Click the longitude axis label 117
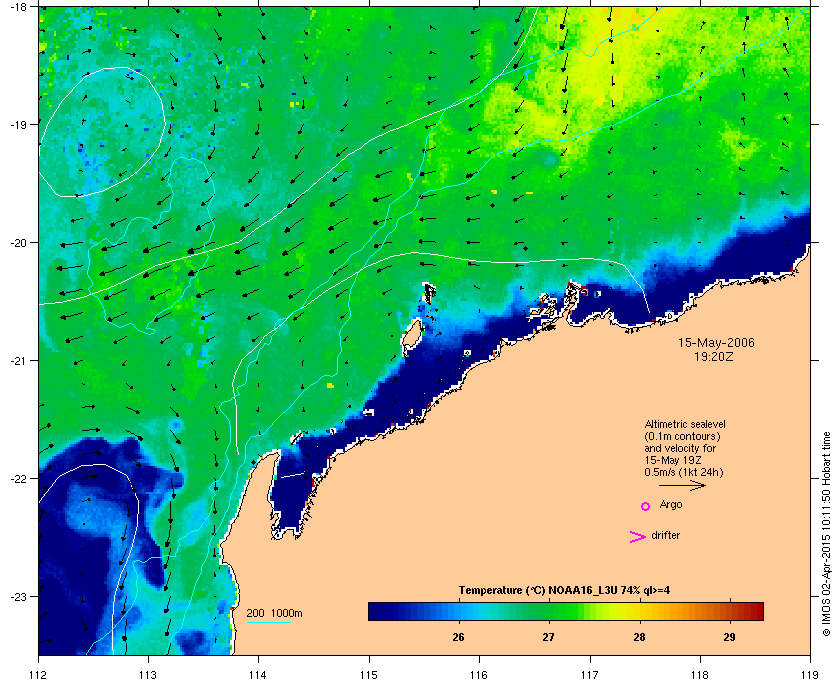This screenshot has height=680, width=840. pyautogui.click(x=590, y=675)
